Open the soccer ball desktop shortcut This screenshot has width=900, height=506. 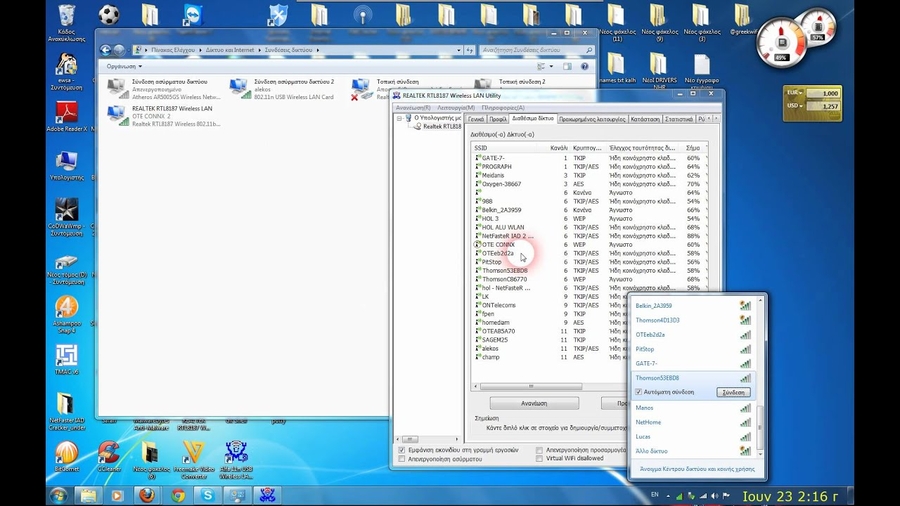(x=109, y=15)
